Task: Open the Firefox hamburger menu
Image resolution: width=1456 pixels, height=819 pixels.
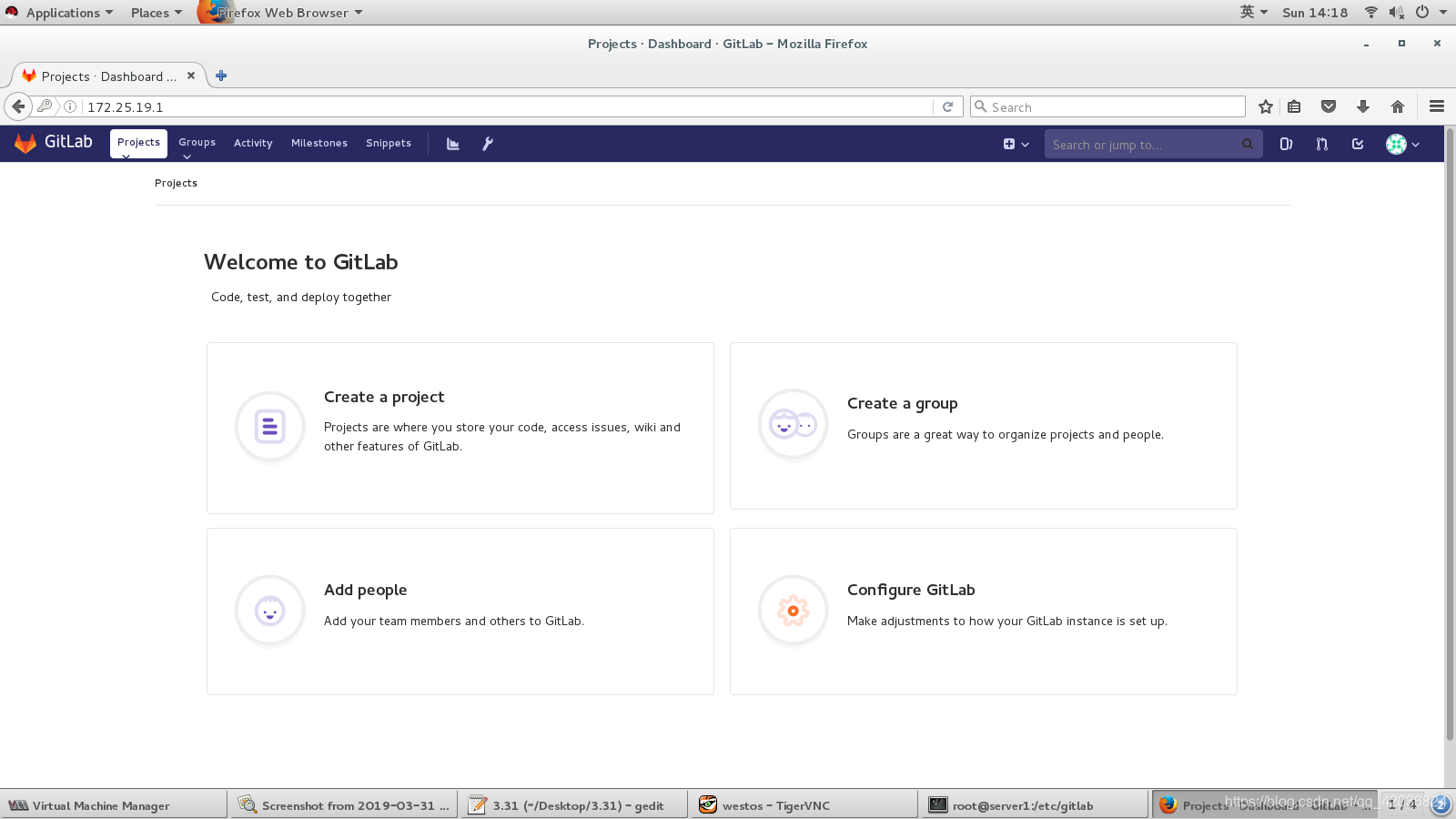Action: (x=1437, y=106)
